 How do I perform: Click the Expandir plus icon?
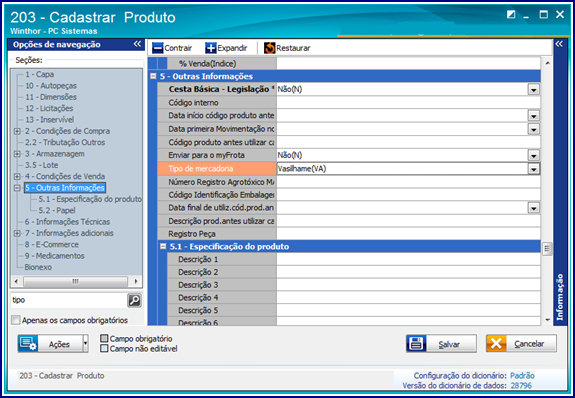tap(211, 48)
